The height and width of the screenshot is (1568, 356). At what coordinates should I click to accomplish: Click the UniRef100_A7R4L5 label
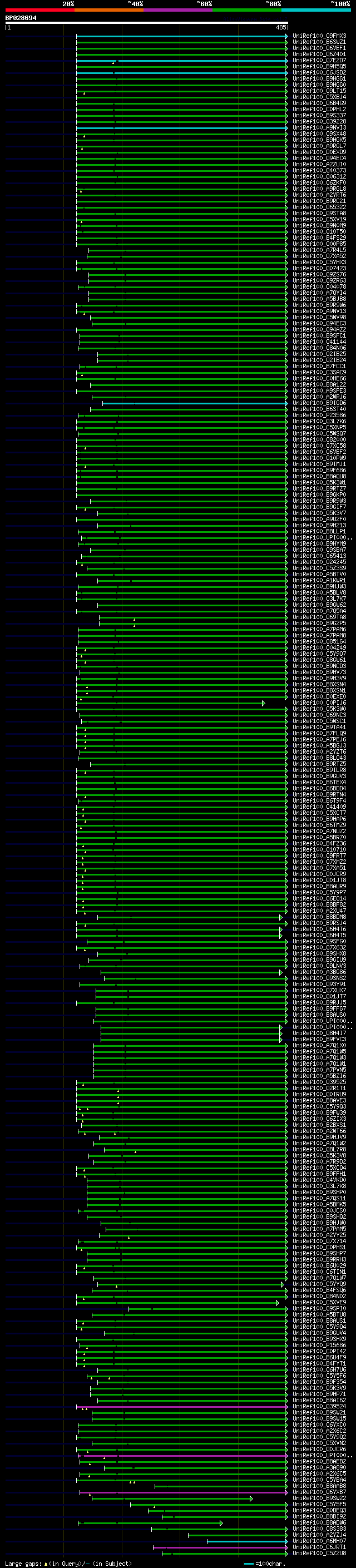tap(319, 250)
